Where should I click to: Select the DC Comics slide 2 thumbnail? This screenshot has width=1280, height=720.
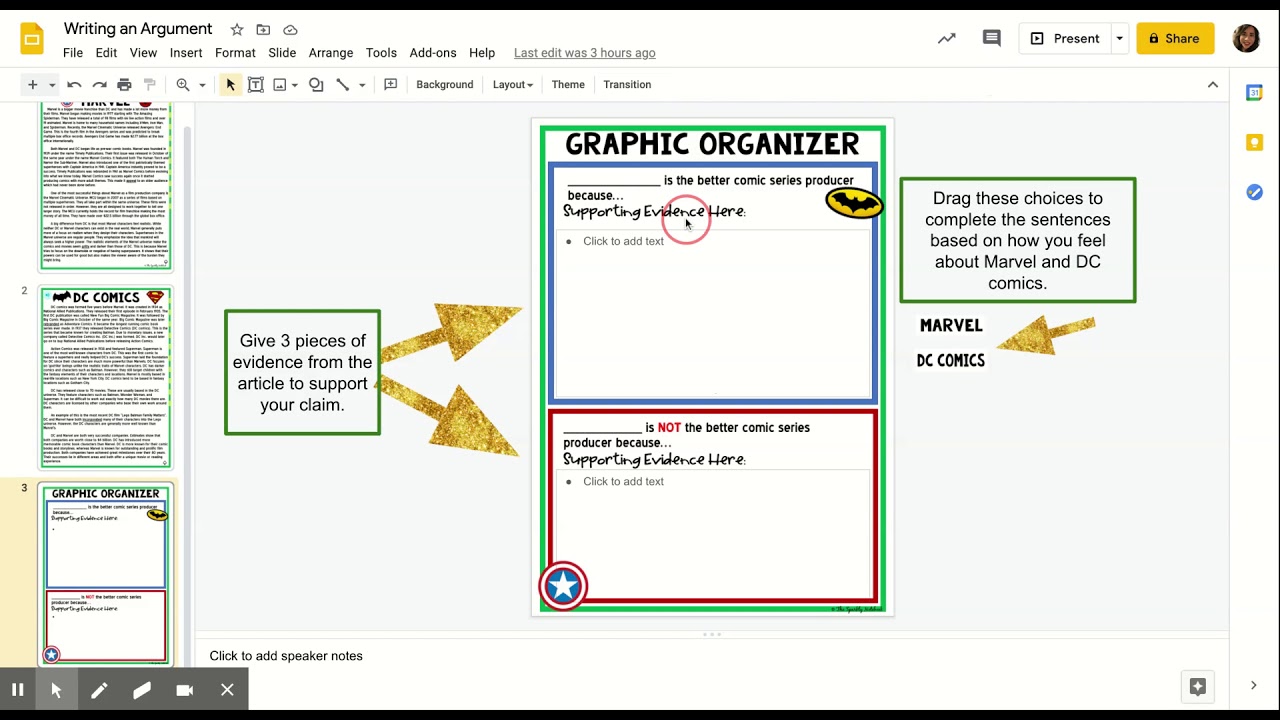[x=106, y=377]
